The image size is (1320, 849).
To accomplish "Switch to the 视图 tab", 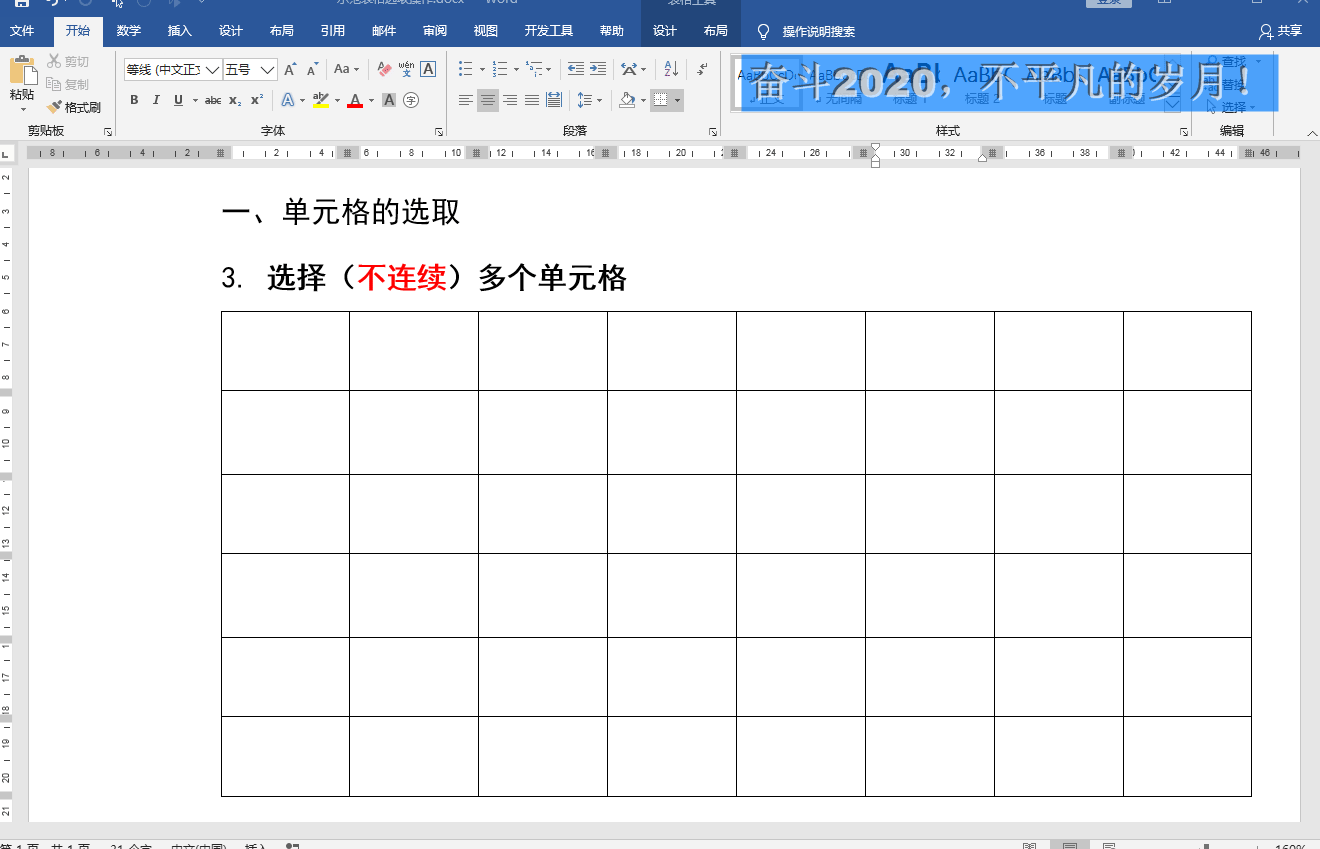I will (486, 31).
